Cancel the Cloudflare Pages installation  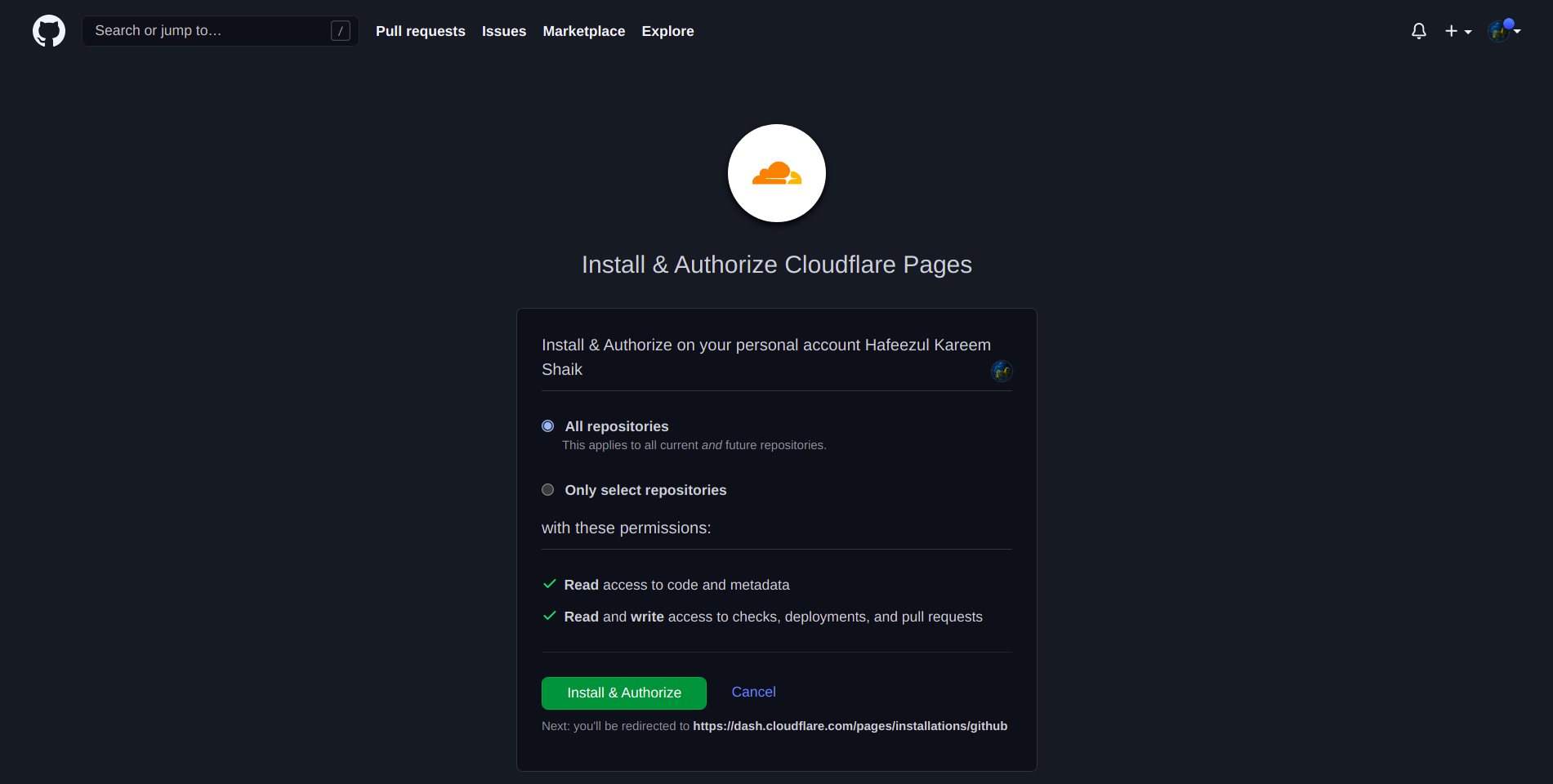point(752,692)
